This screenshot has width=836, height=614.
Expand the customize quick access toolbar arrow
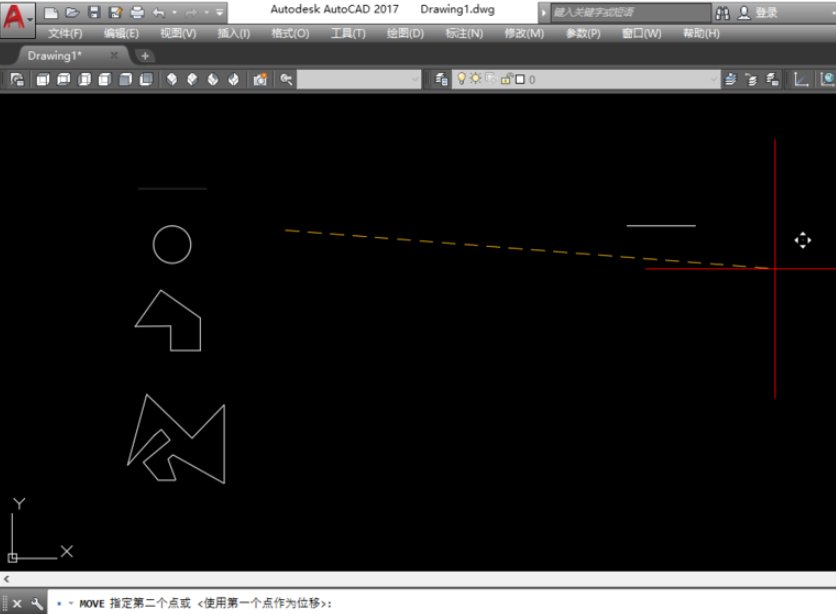(220, 12)
